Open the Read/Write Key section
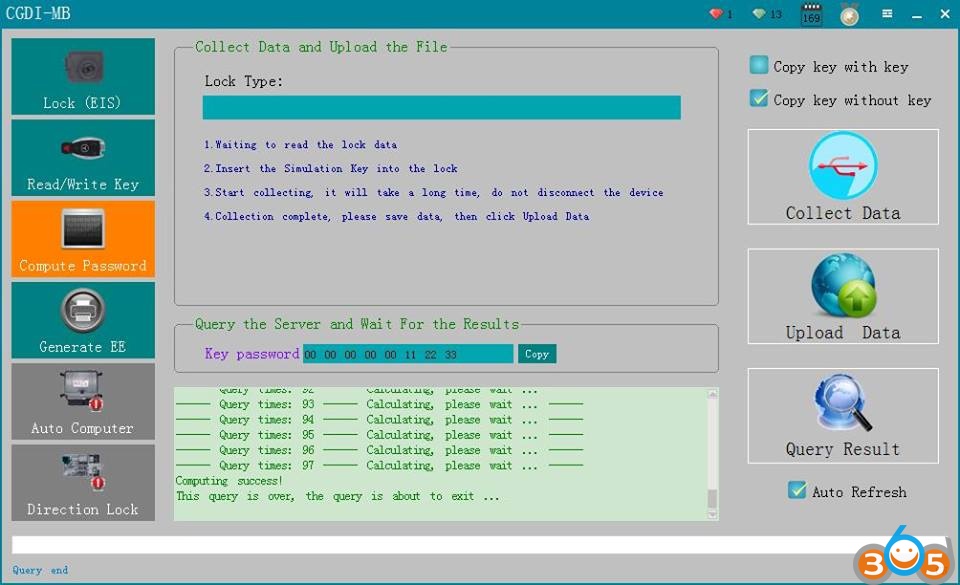Screen dimensions: 960x585 [83, 158]
